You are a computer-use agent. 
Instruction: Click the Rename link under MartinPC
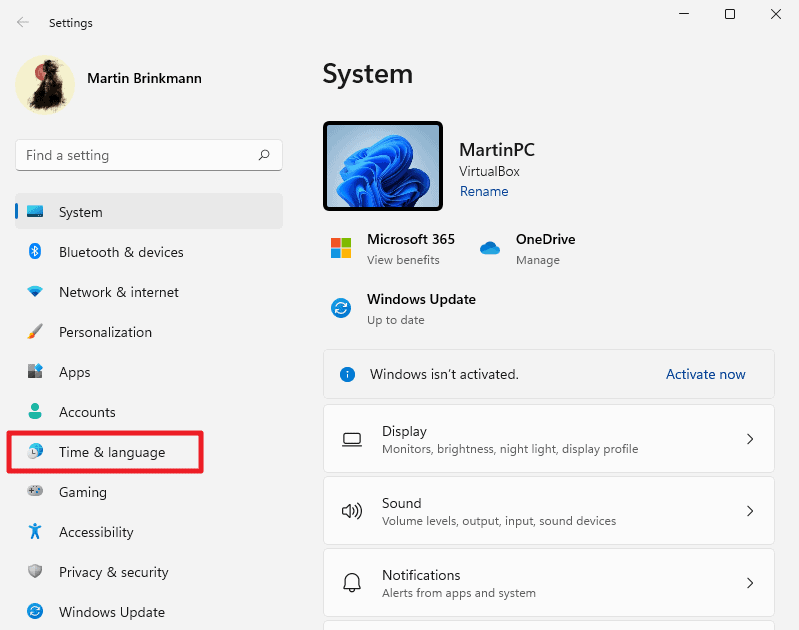click(484, 191)
